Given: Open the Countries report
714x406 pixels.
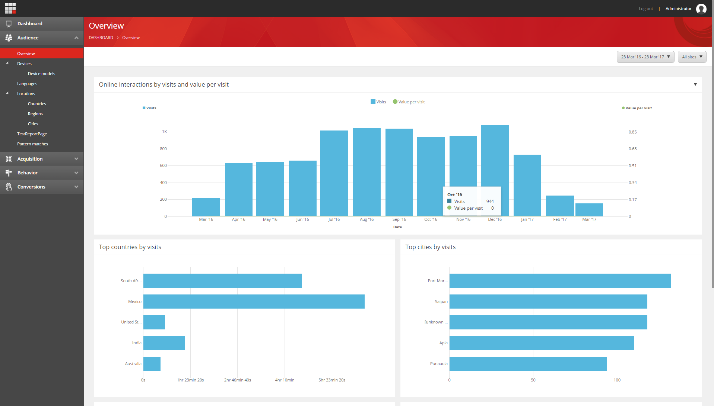Looking at the screenshot, I should click(36, 104).
